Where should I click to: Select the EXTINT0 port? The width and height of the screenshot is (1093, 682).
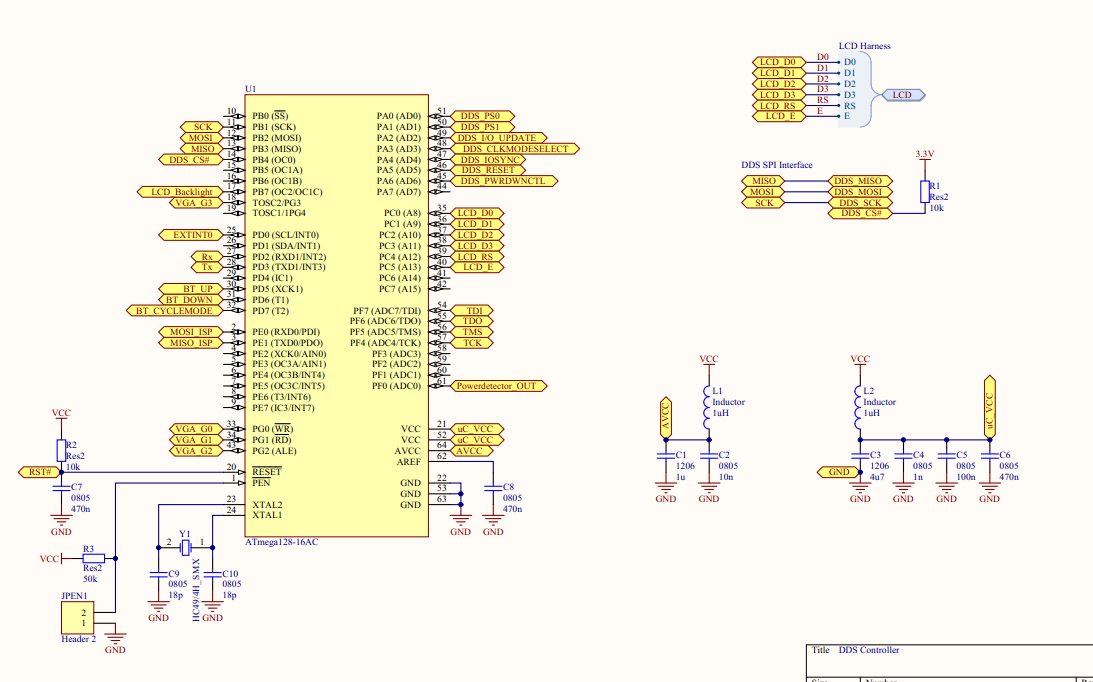pos(190,235)
